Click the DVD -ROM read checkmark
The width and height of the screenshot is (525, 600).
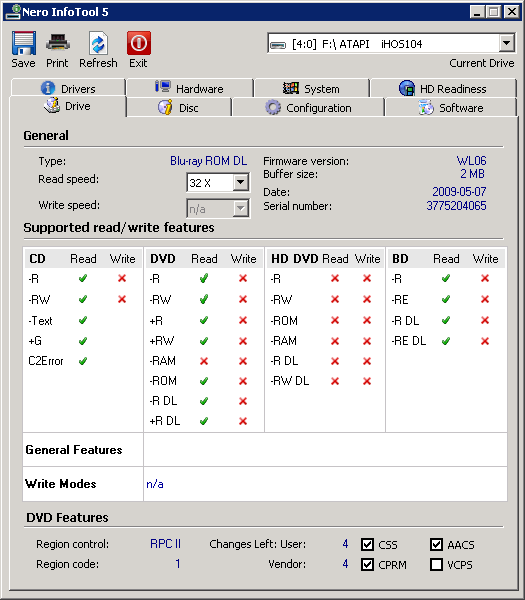pos(204,381)
